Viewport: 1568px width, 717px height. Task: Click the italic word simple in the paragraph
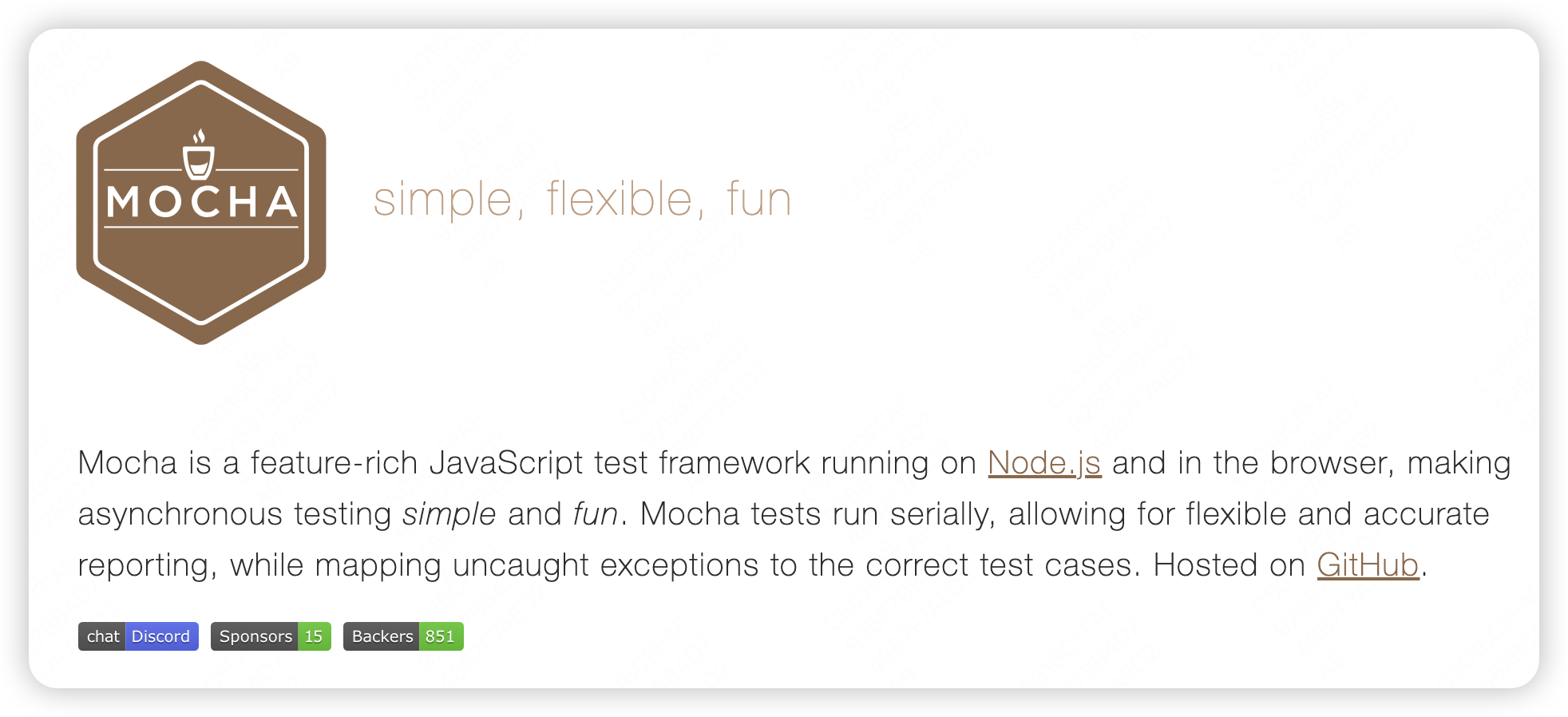click(x=449, y=515)
